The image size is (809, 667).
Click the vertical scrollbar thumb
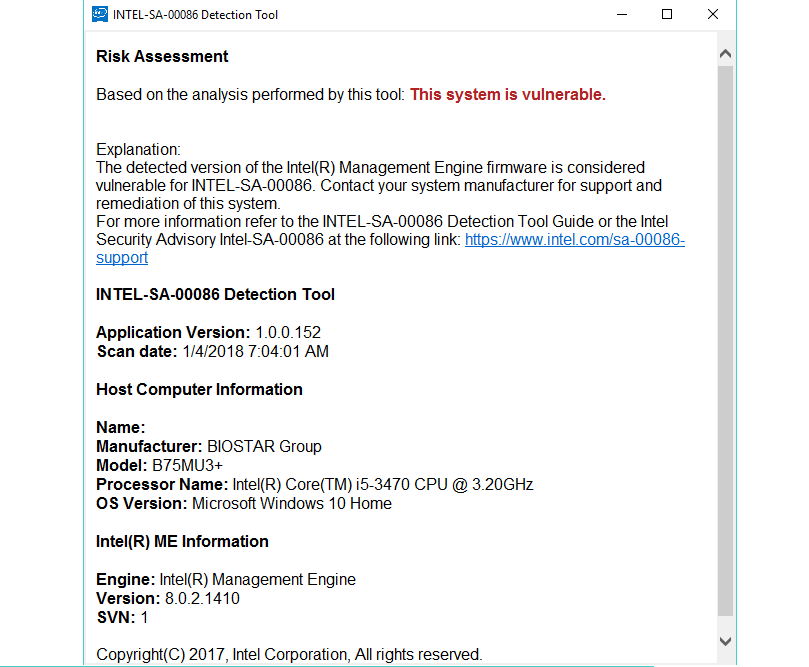tap(725, 340)
